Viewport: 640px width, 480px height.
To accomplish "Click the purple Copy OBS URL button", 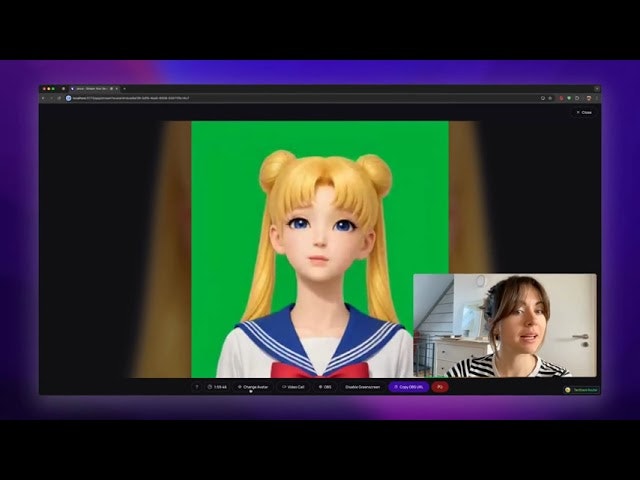I will tap(409, 387).
